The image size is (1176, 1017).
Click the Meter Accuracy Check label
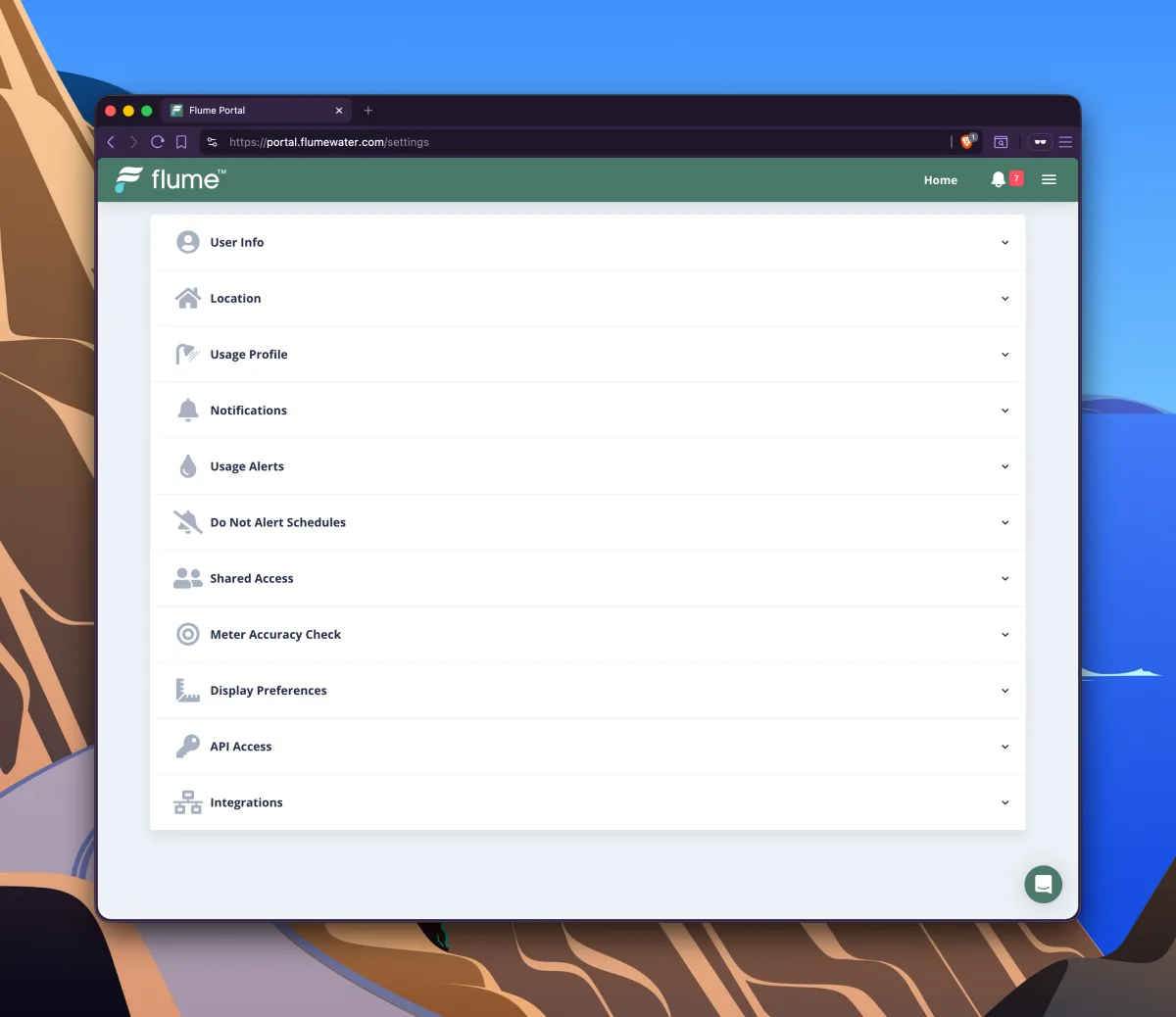pyautogui.click(x=275, y=634)
